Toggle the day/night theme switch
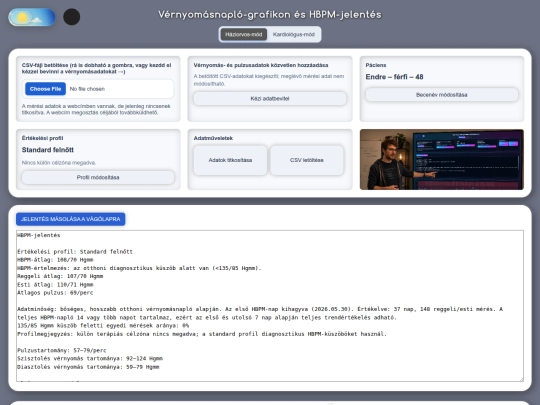The width and height of the screenshot is (540, 405). coord(32,17)
